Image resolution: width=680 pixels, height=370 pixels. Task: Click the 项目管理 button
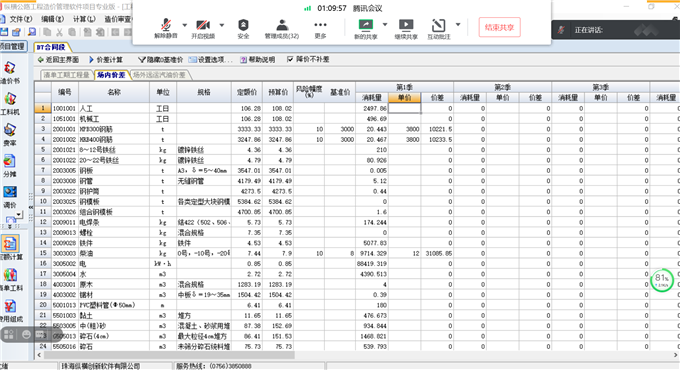click(x=13, y=46)
